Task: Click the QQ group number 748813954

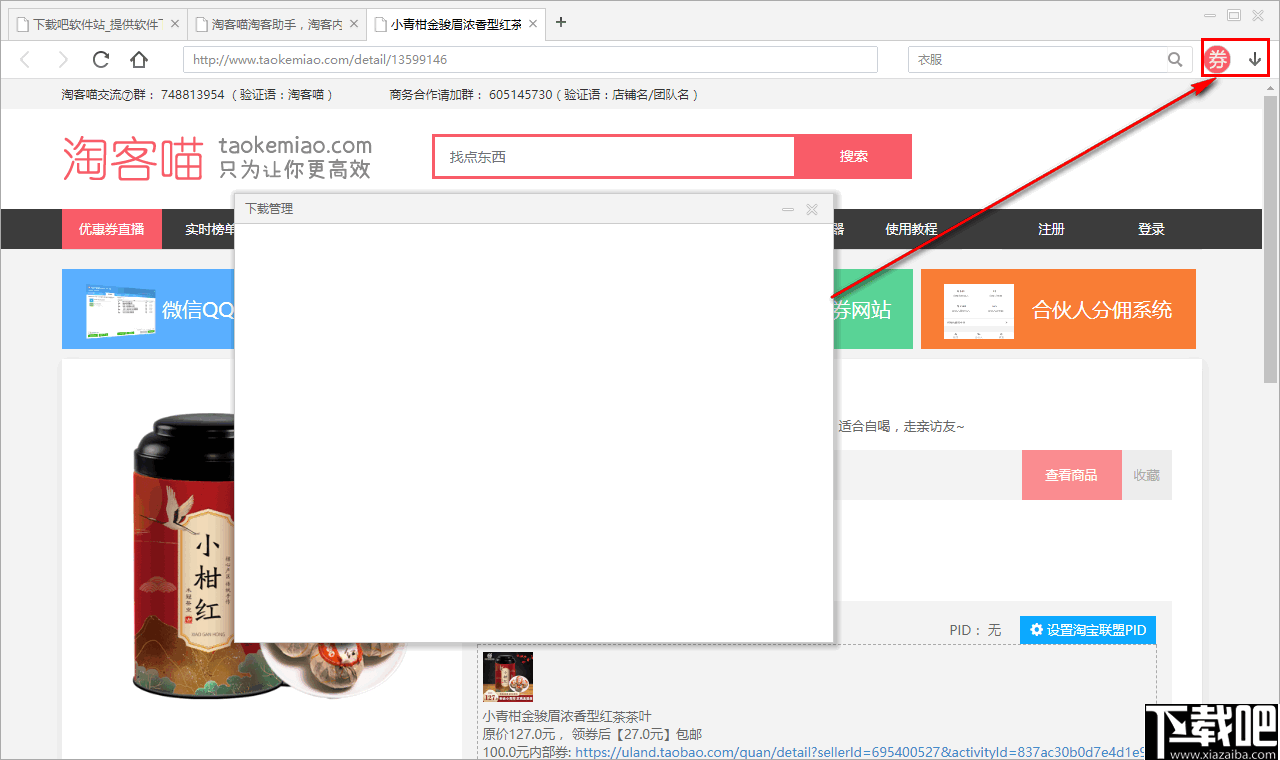Action: coord(193,95)
